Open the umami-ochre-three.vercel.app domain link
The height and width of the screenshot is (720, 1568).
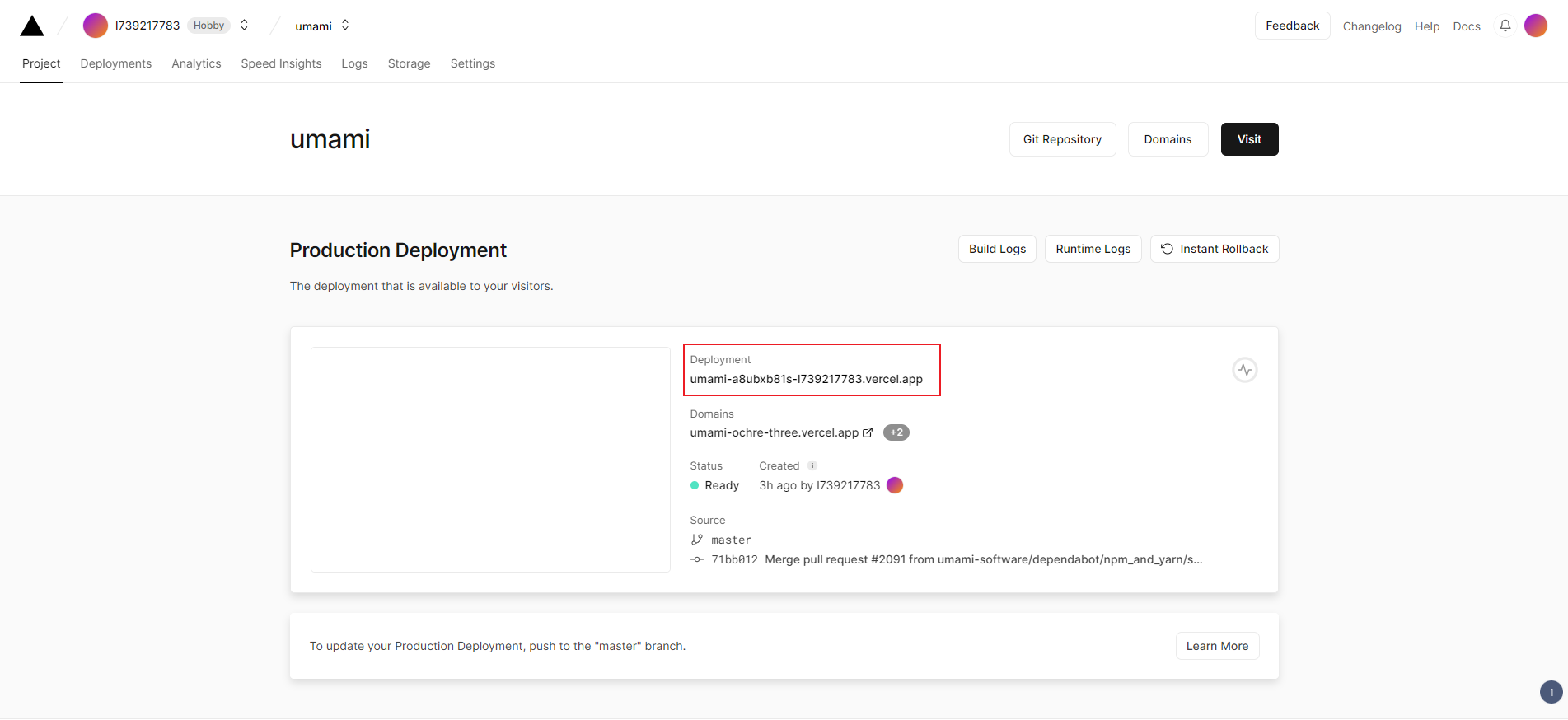coord(775,432)
